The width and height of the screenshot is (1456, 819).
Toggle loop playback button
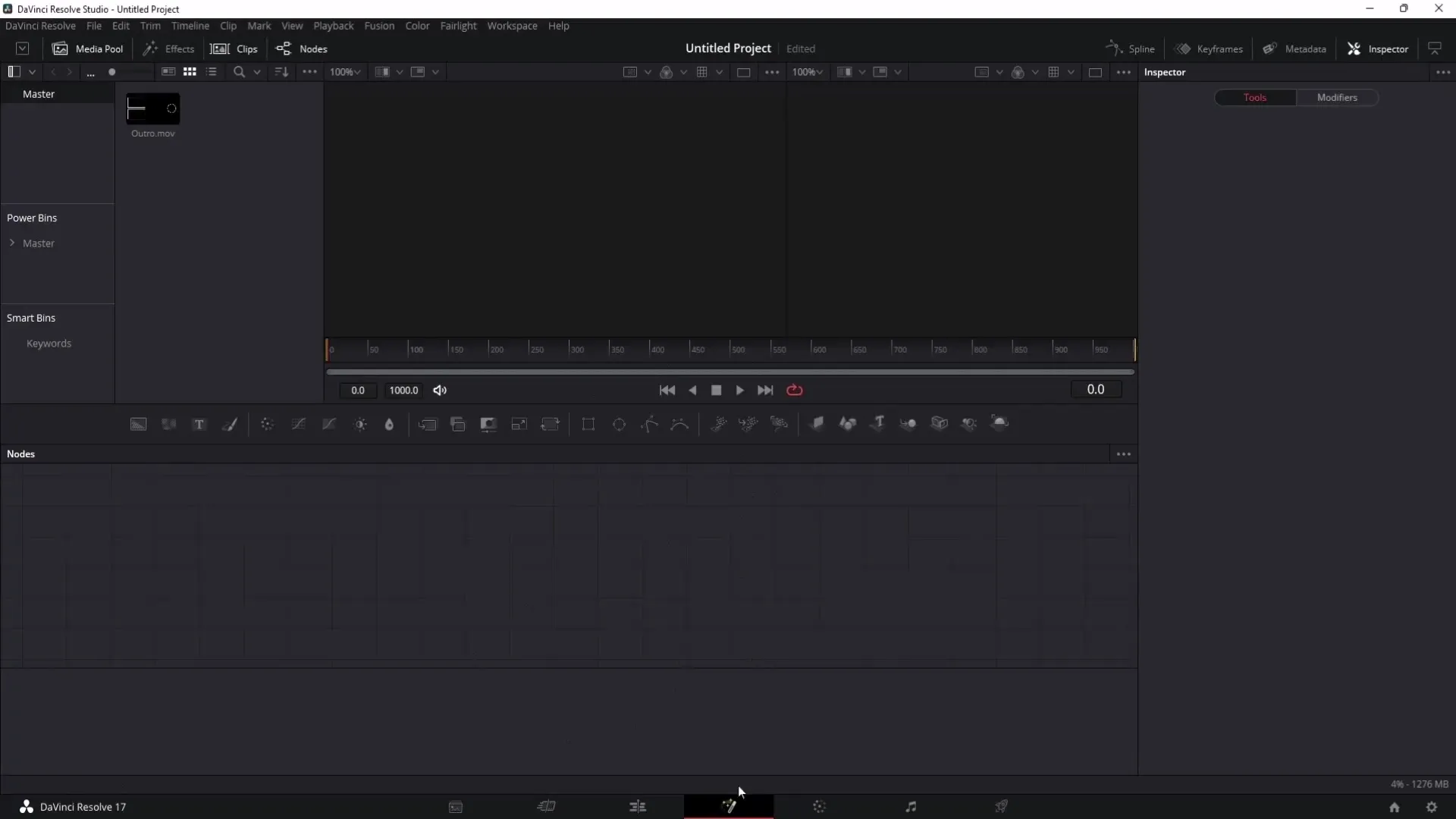794,390
